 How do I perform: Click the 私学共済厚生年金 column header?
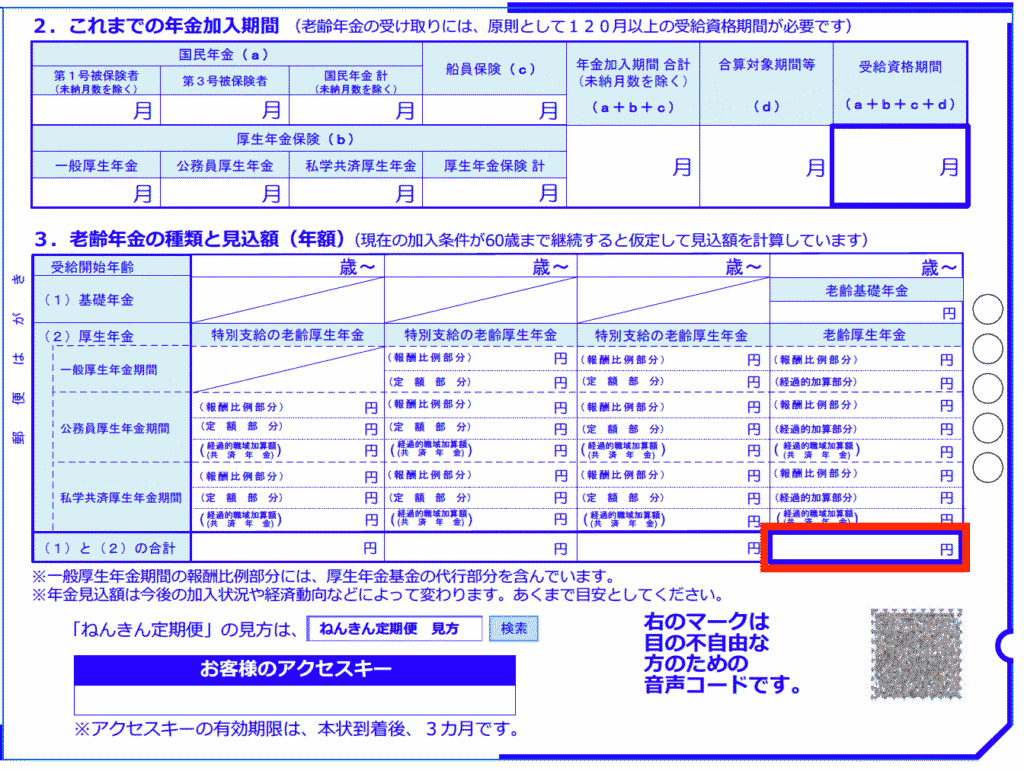click(x=356, y=166)
